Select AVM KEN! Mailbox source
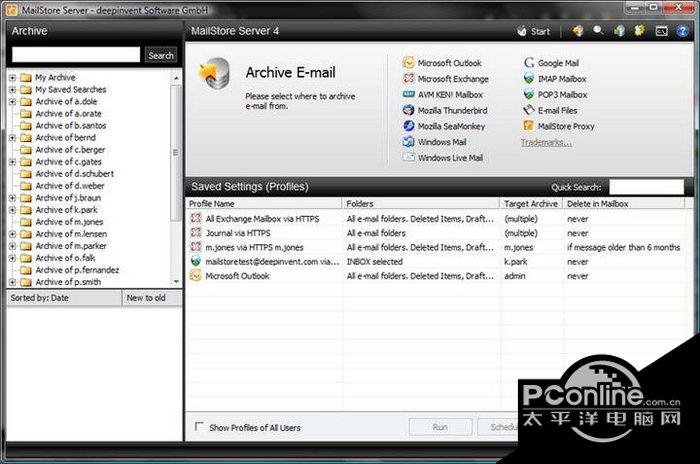 point(442,95)
